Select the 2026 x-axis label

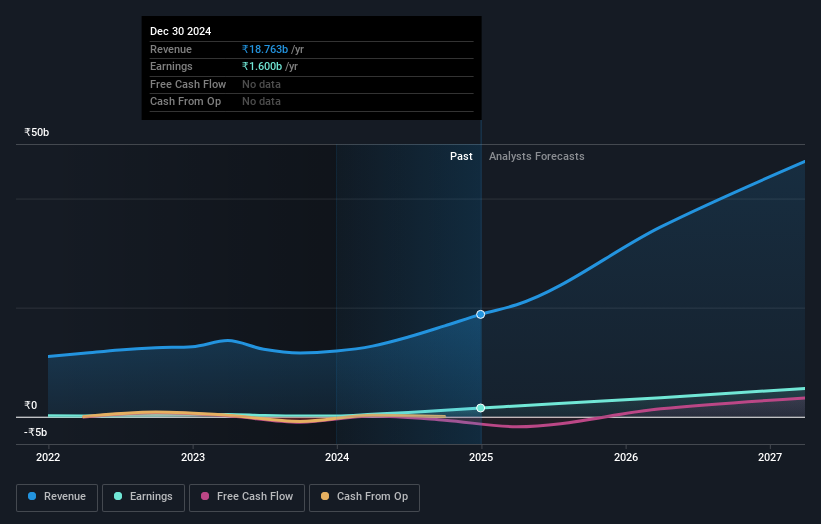tap(626, 457)
